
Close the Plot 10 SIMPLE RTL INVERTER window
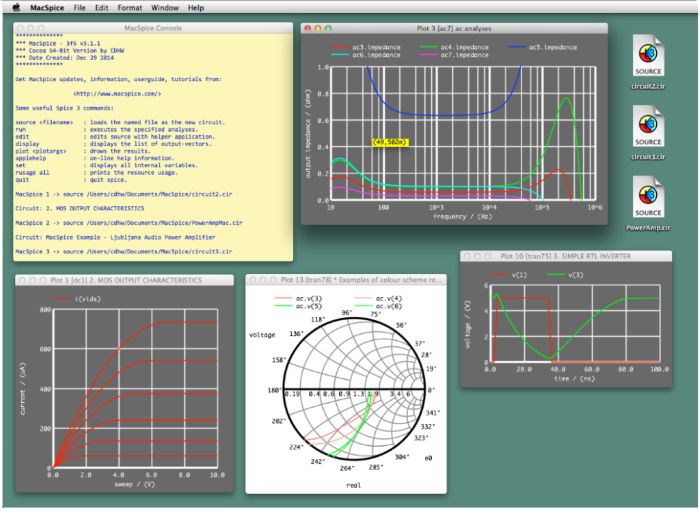coord(467,256)
